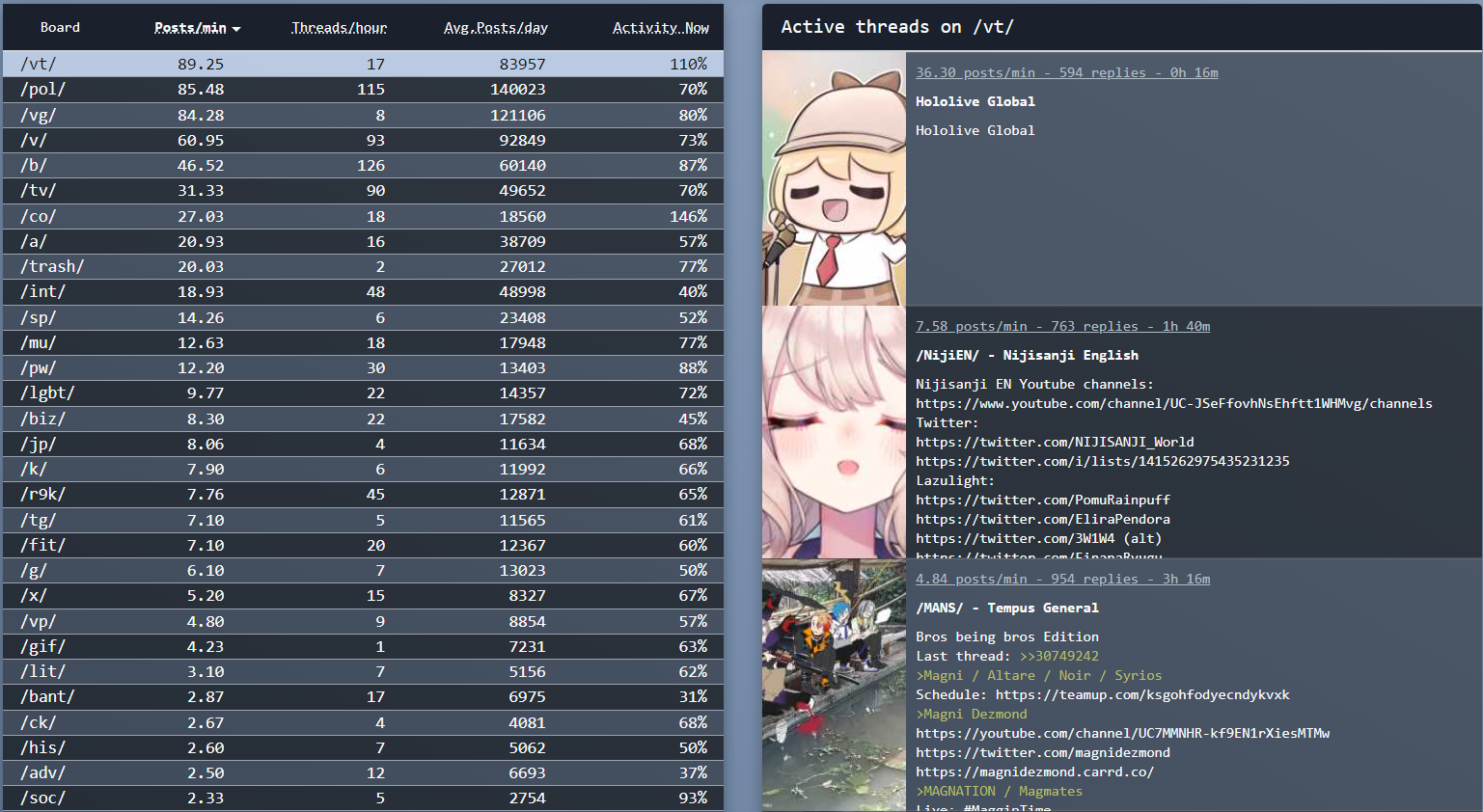
Task: Click the magnidezmond.carrd.co URL text
Action: [1035, 771]
